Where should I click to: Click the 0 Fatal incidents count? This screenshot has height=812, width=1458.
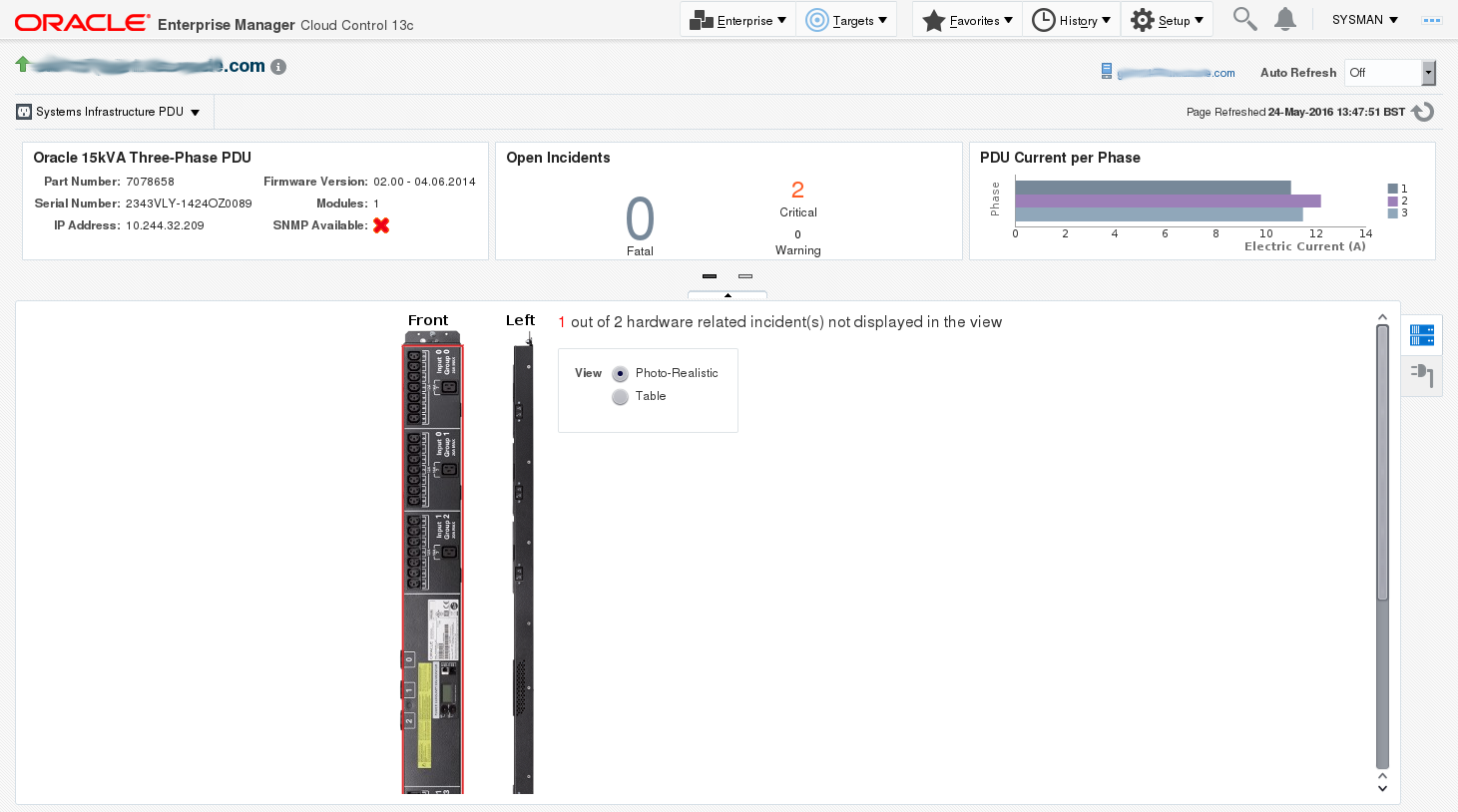tap(640, 218)
